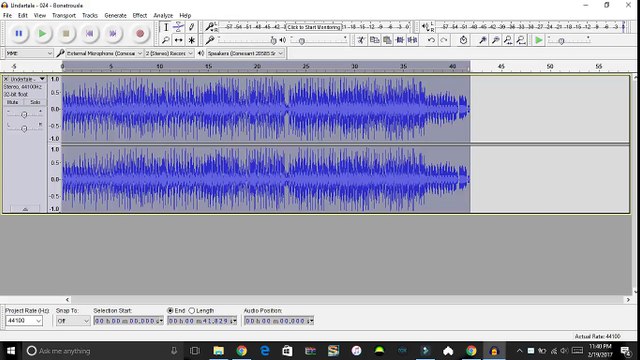The width and height of the screenshot is (640, 360).
Task: Click the Selection Start time field
Action: (129, 321)
